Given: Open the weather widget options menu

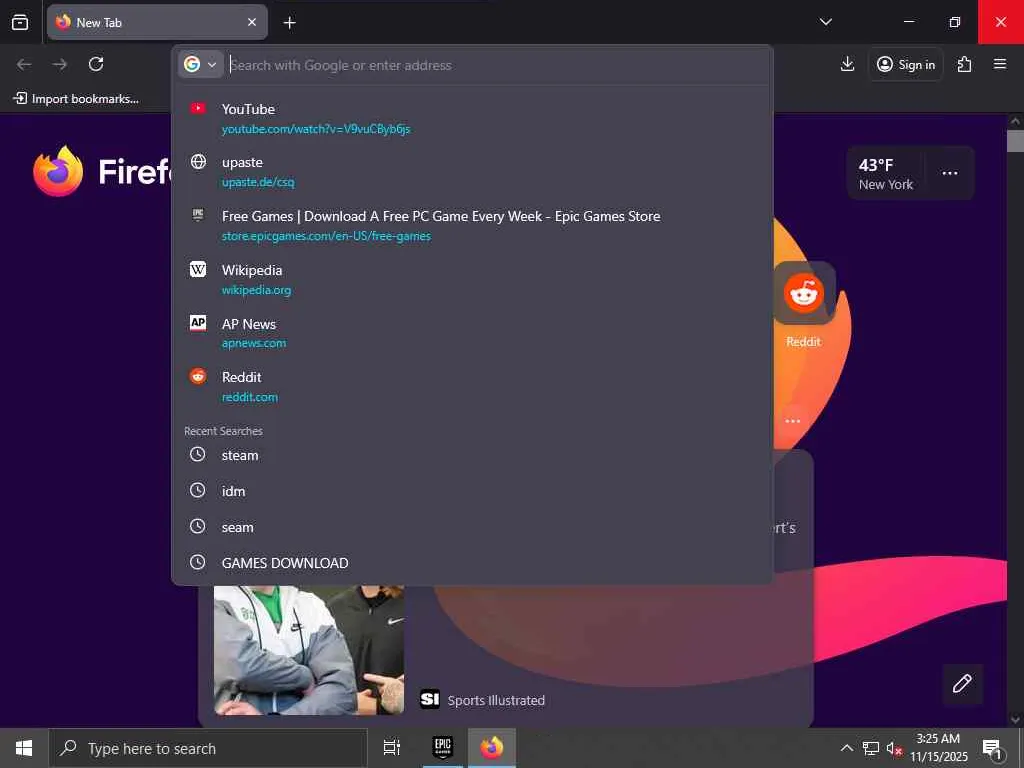Looking at the screenshot, I should point(950,173).
